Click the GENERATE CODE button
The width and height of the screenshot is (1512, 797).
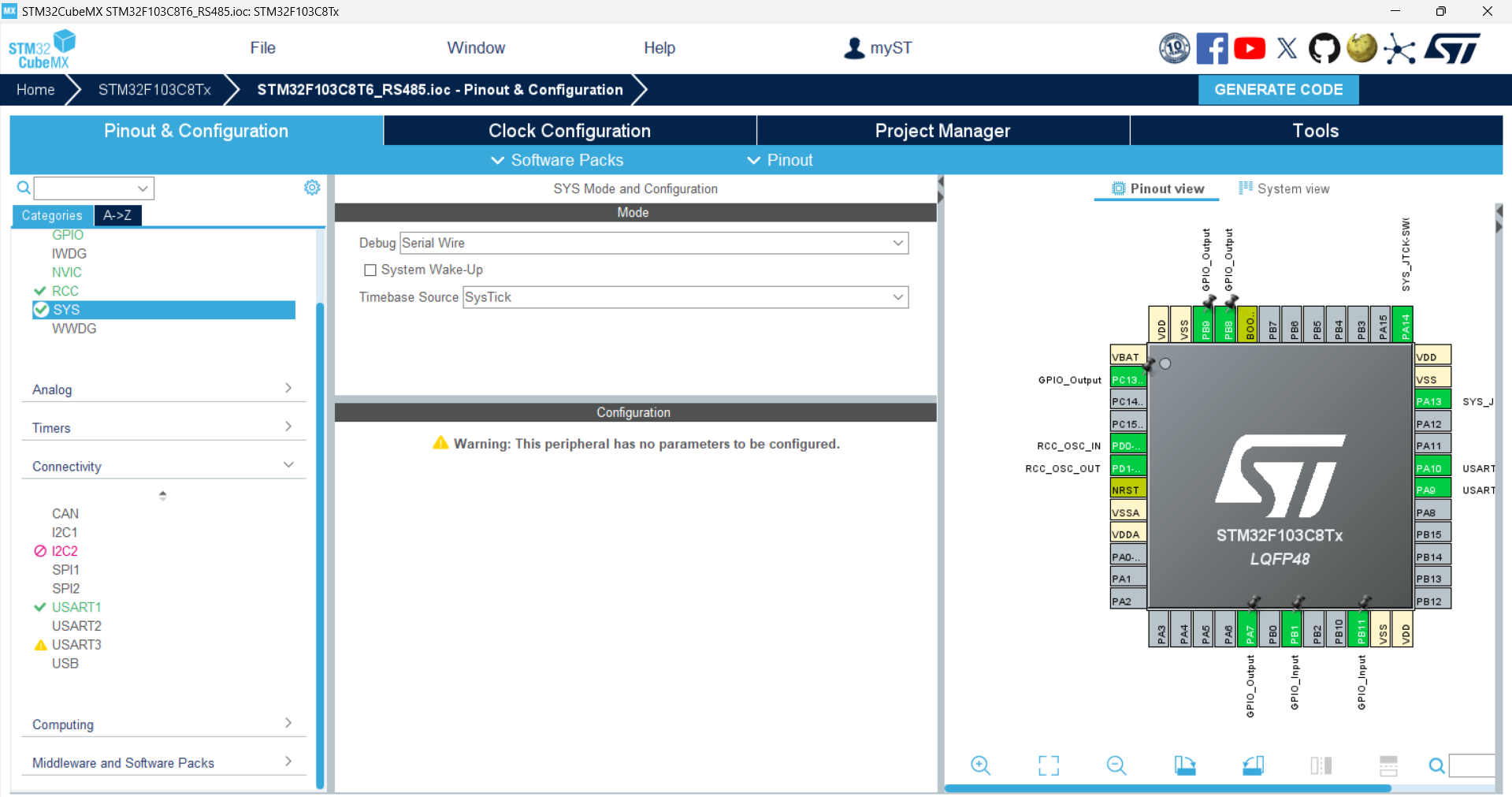pos(1278,90)
